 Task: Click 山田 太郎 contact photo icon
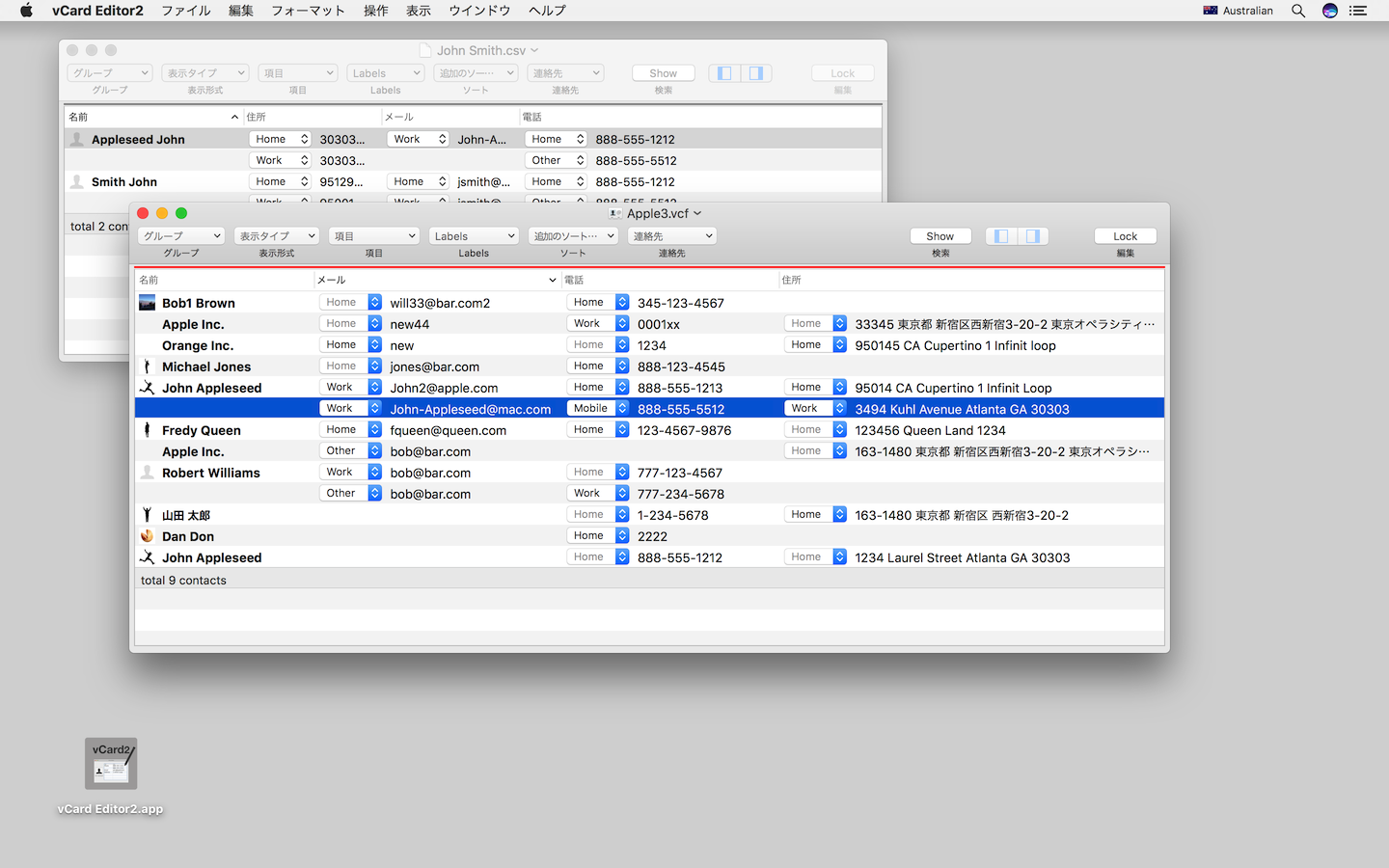pos(147,515)
